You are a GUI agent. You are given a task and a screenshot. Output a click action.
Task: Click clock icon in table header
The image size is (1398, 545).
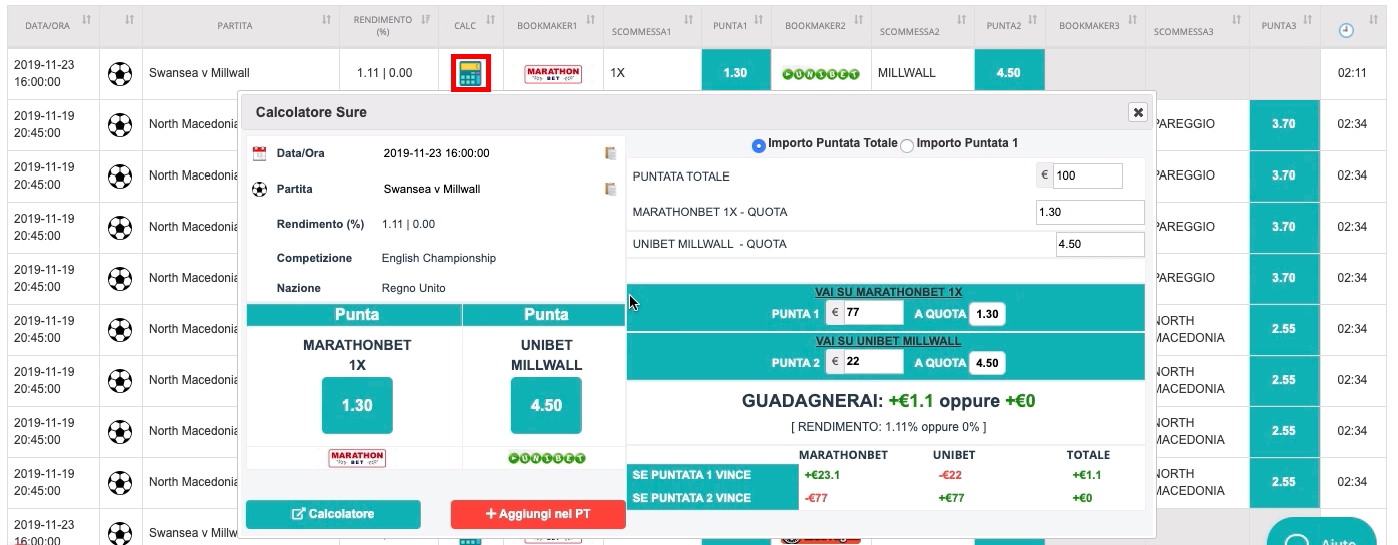(x=1346, y=30)
